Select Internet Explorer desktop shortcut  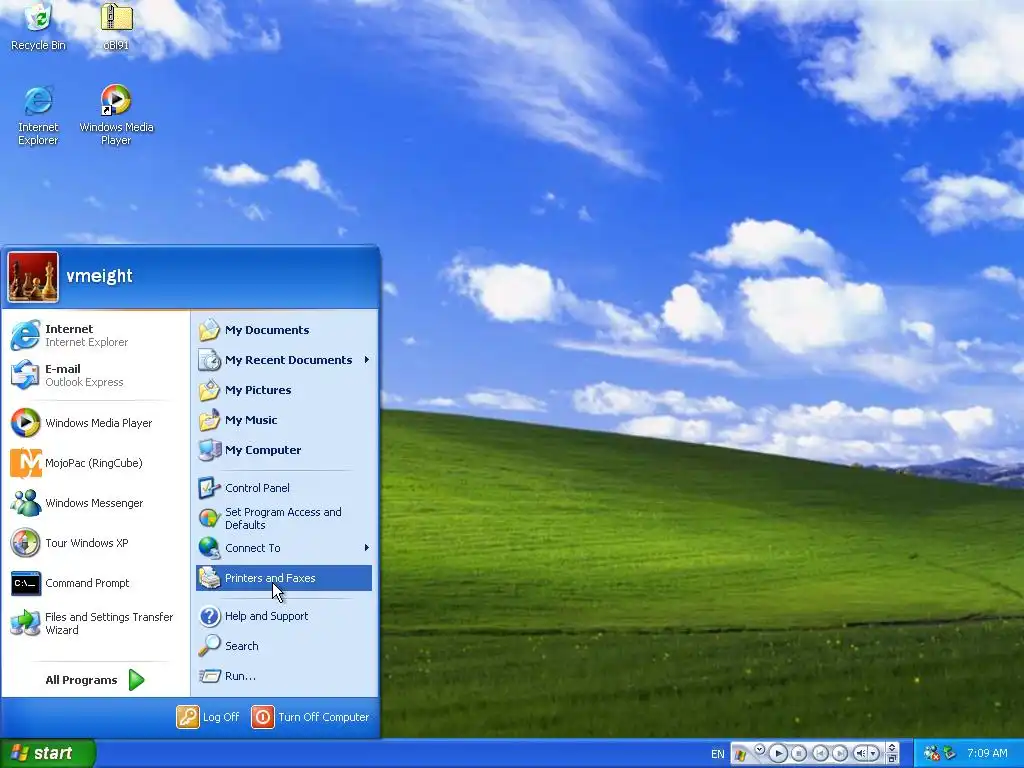(x=38, y=115)
